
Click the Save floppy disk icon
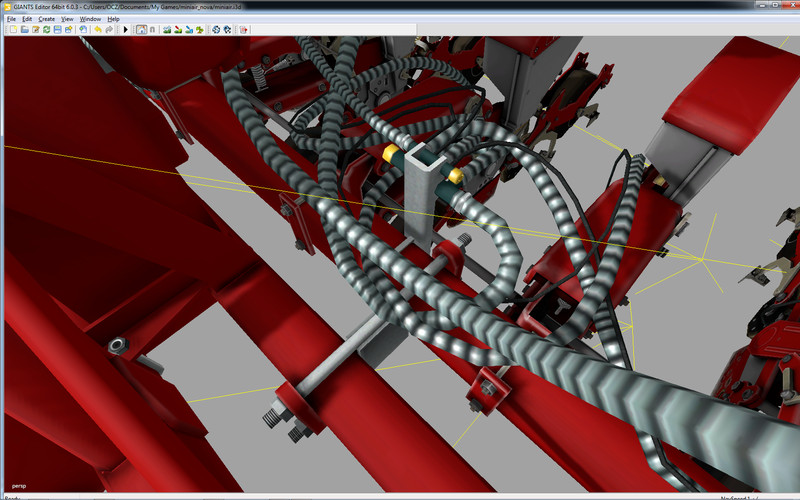tap(57, 30)
